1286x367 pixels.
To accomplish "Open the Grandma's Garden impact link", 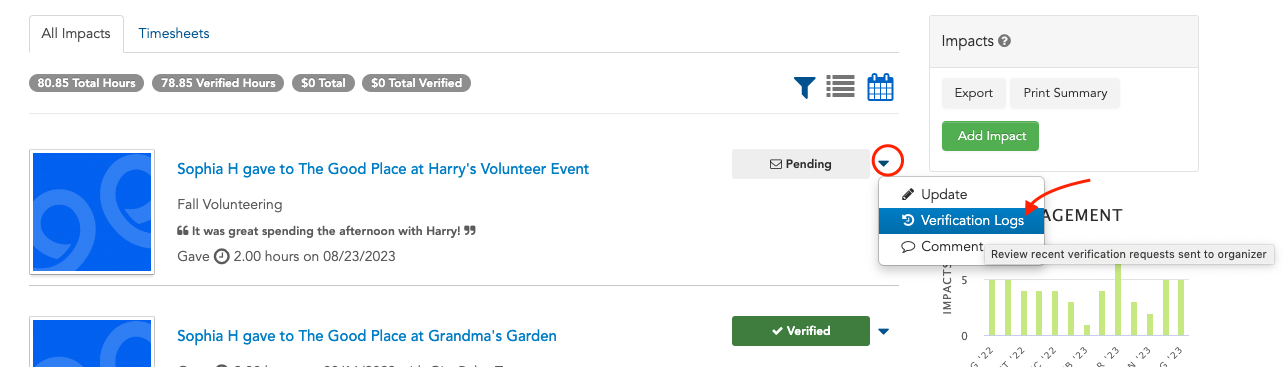I will tap(367, 336).
